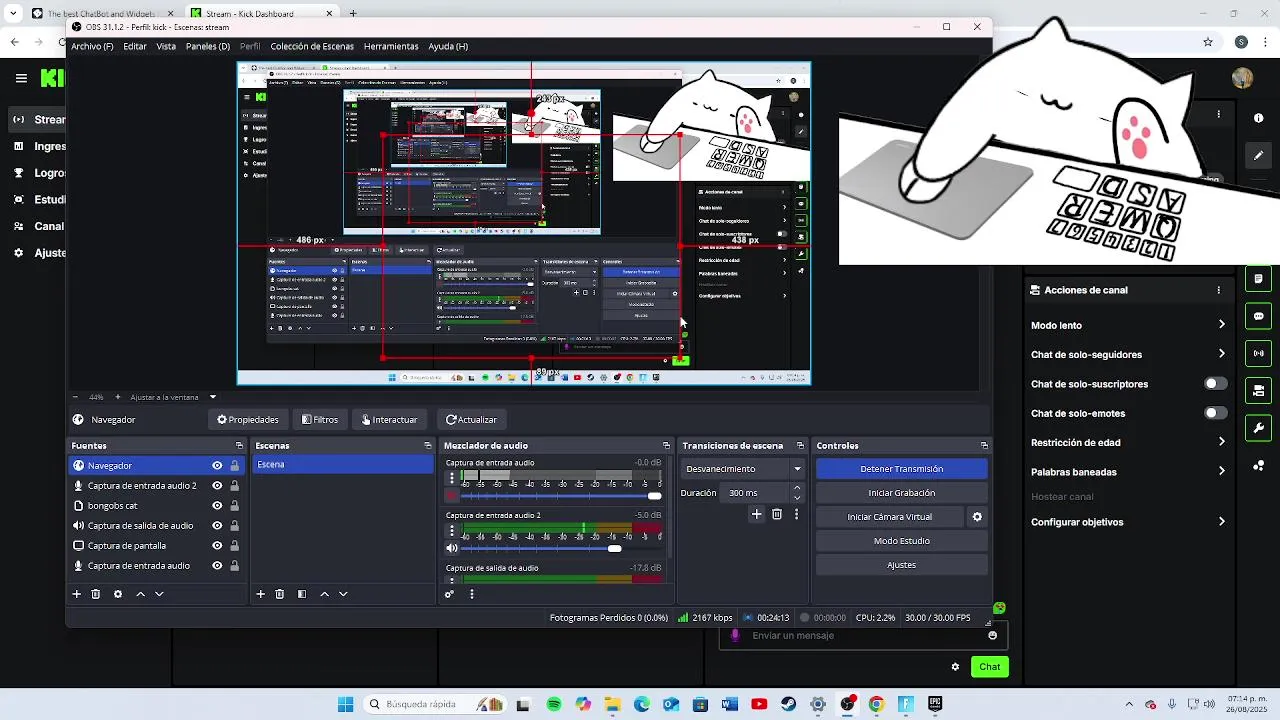The width and height of the screenshot is (1280, 720).
Task: Move scene up in Escenas toolbar
Action: [324, 594]
